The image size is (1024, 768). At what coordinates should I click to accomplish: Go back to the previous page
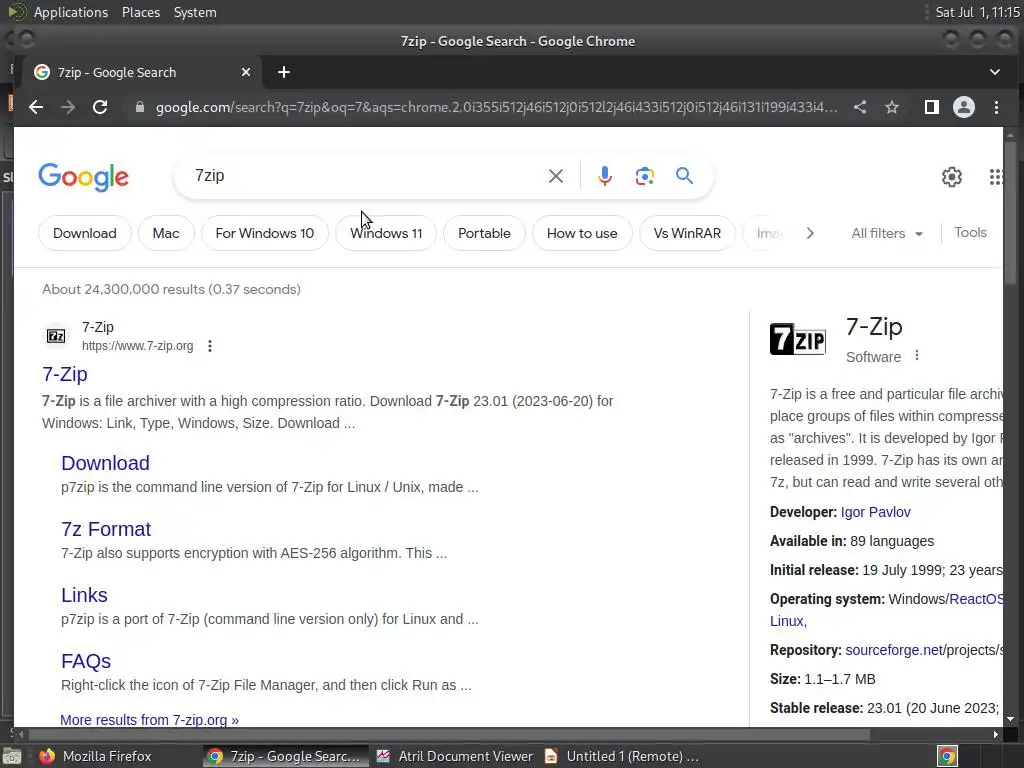point(36,107)
